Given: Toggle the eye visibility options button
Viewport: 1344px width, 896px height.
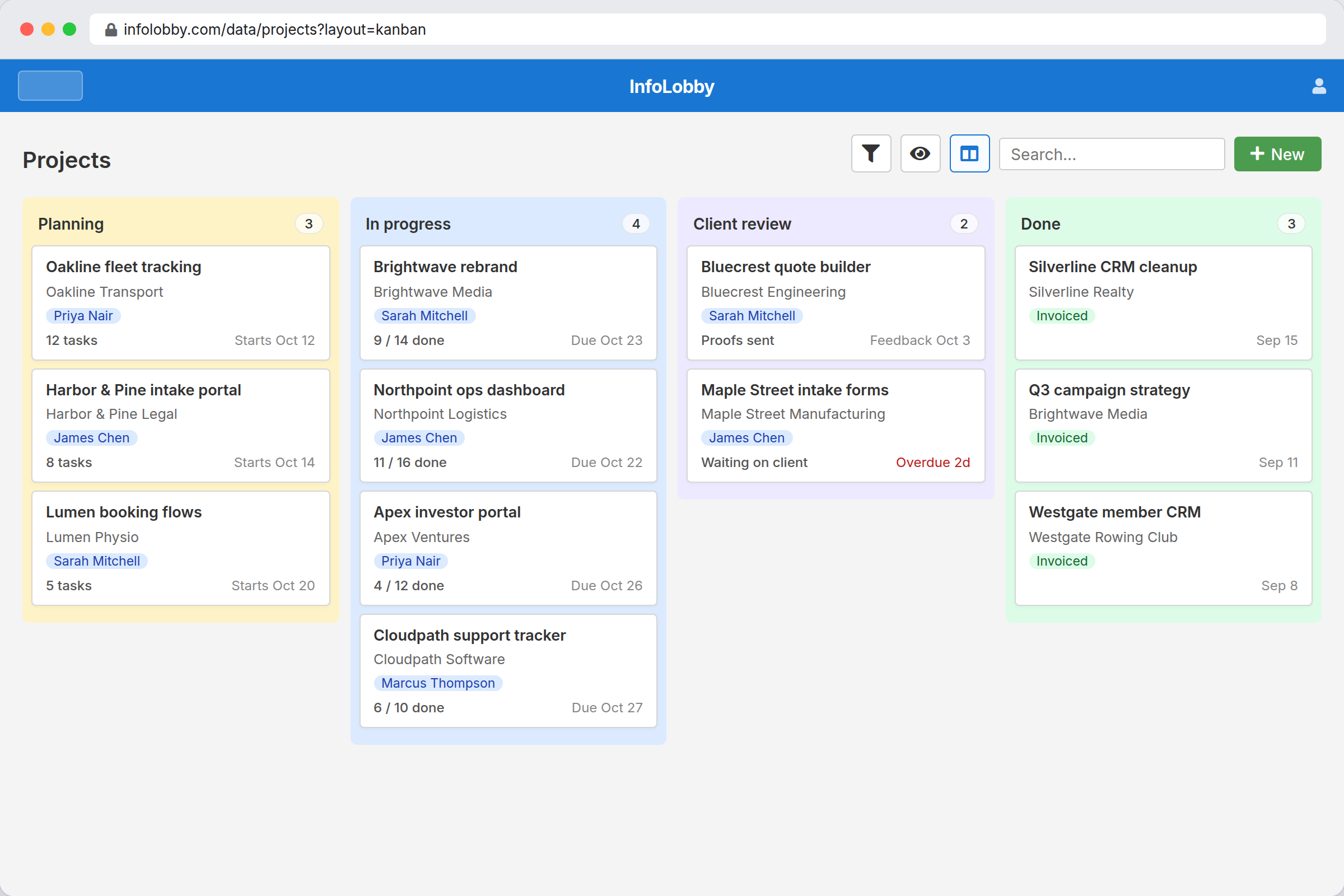Looking at the screenshot, I should pos(920,153).
